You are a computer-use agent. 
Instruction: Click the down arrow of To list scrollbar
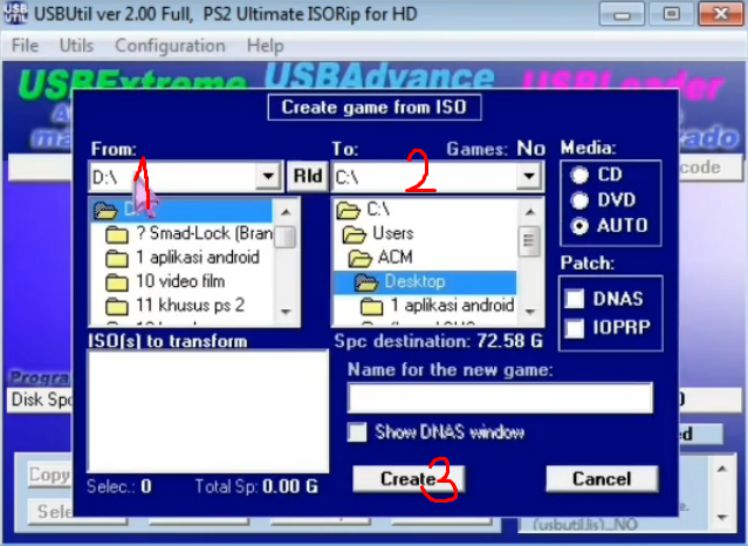[x=530, y=312]
